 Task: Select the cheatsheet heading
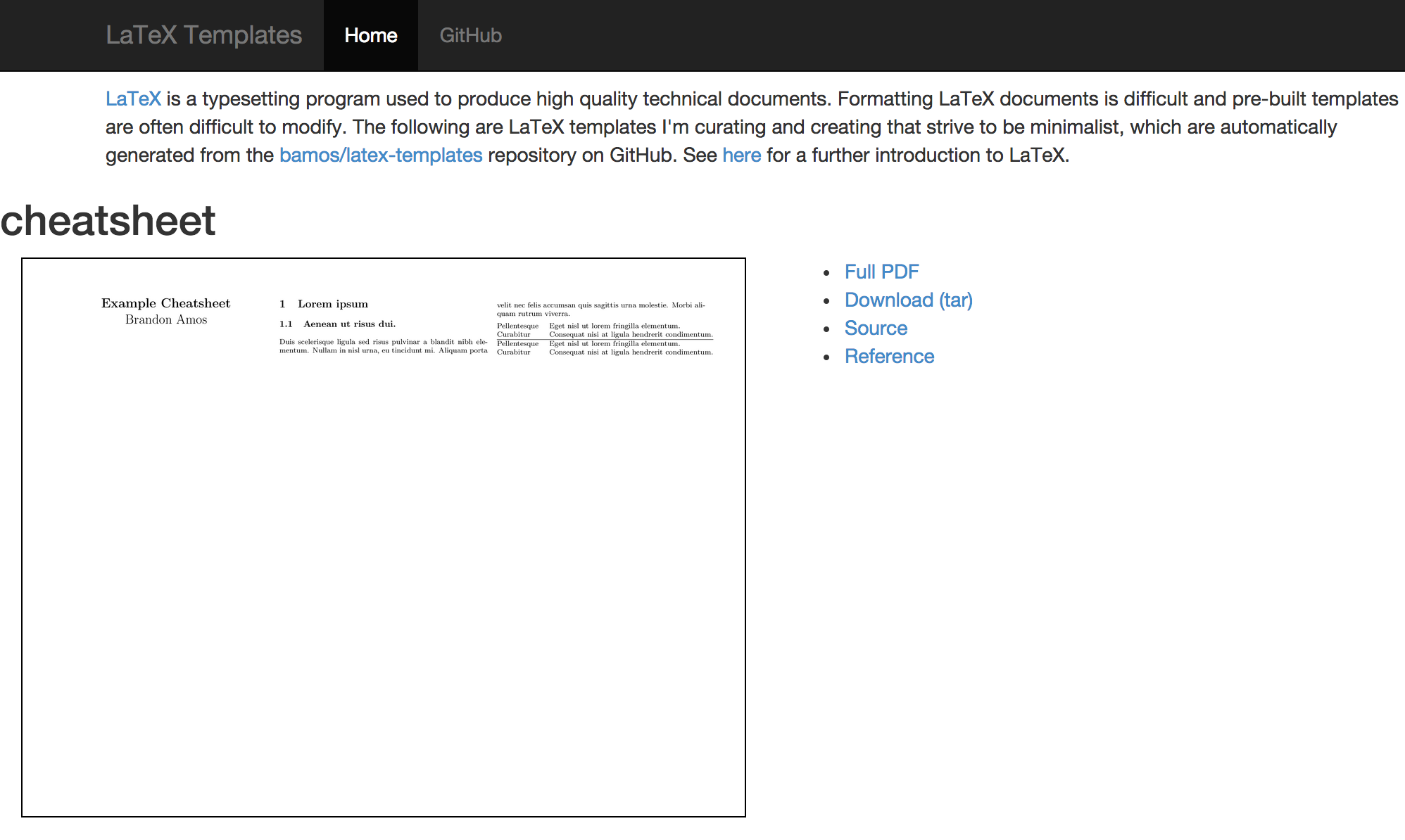pos(107,222)
